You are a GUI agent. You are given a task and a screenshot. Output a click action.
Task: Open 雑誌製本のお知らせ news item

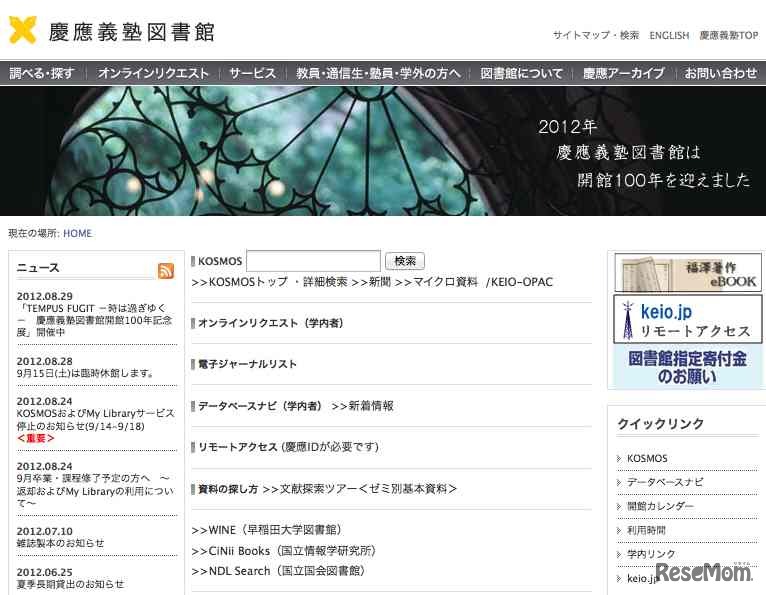[x=60, y=543]
